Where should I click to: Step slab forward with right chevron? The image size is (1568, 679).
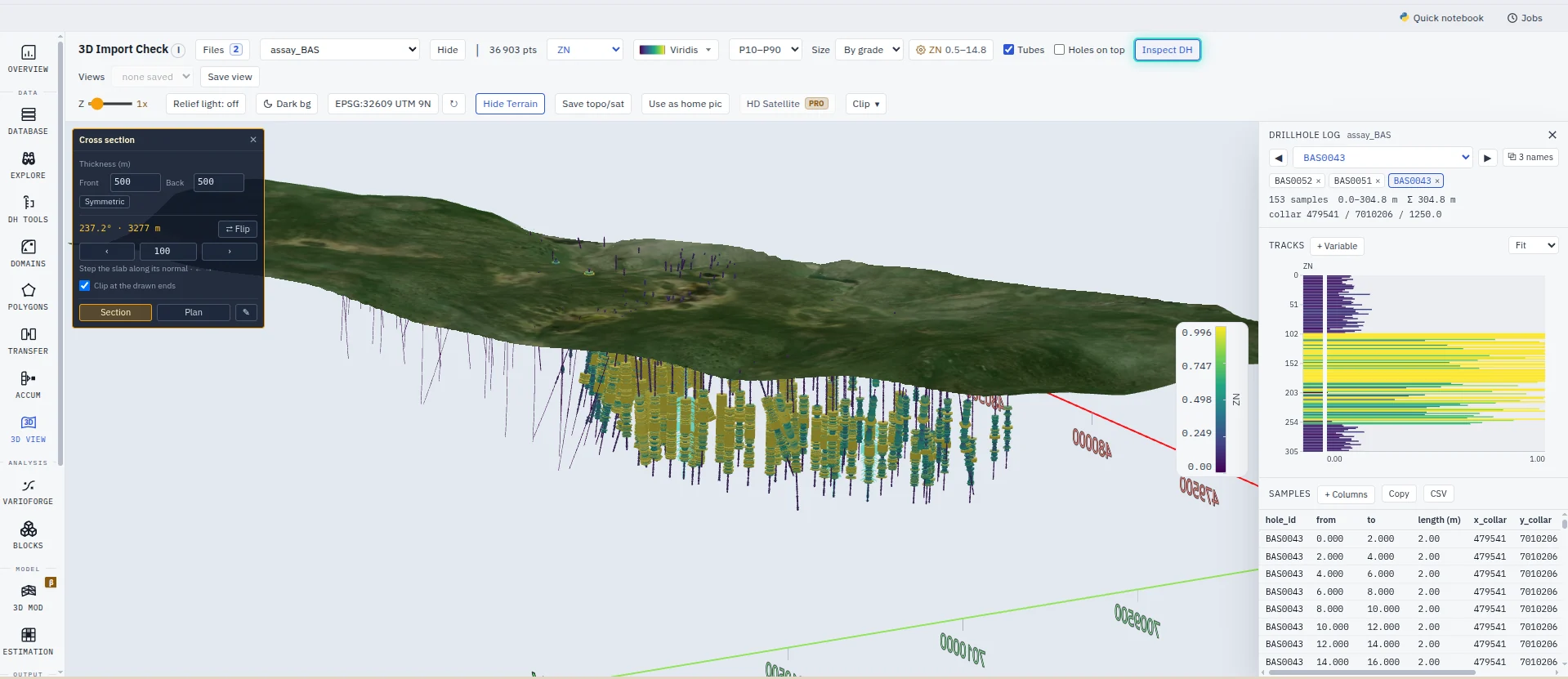pos(230,252)
